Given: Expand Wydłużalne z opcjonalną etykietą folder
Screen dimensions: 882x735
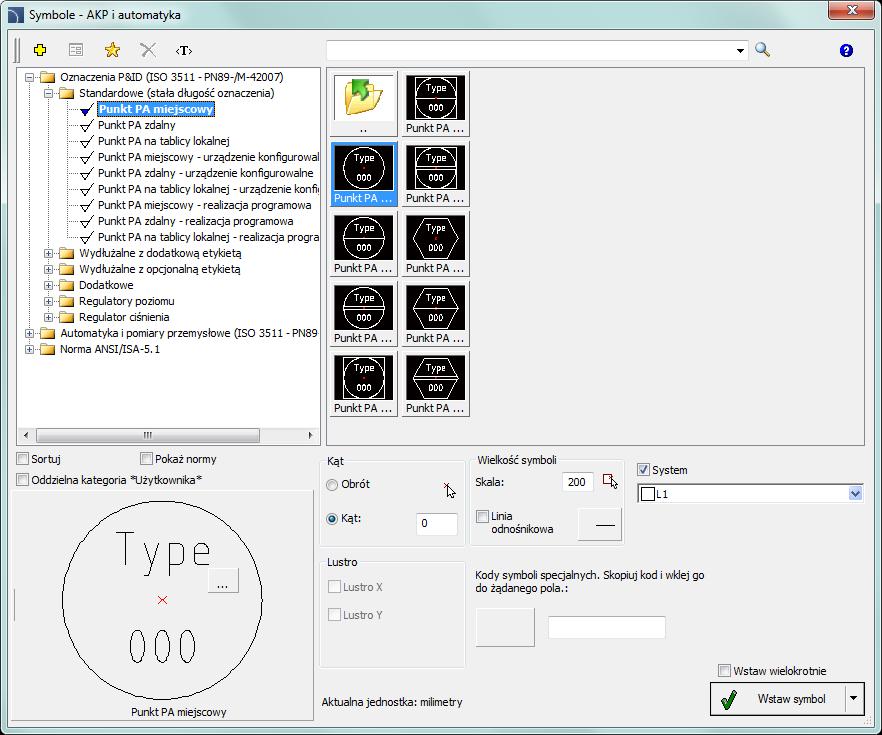Looking at the screenshot, I should click(48, 269).
